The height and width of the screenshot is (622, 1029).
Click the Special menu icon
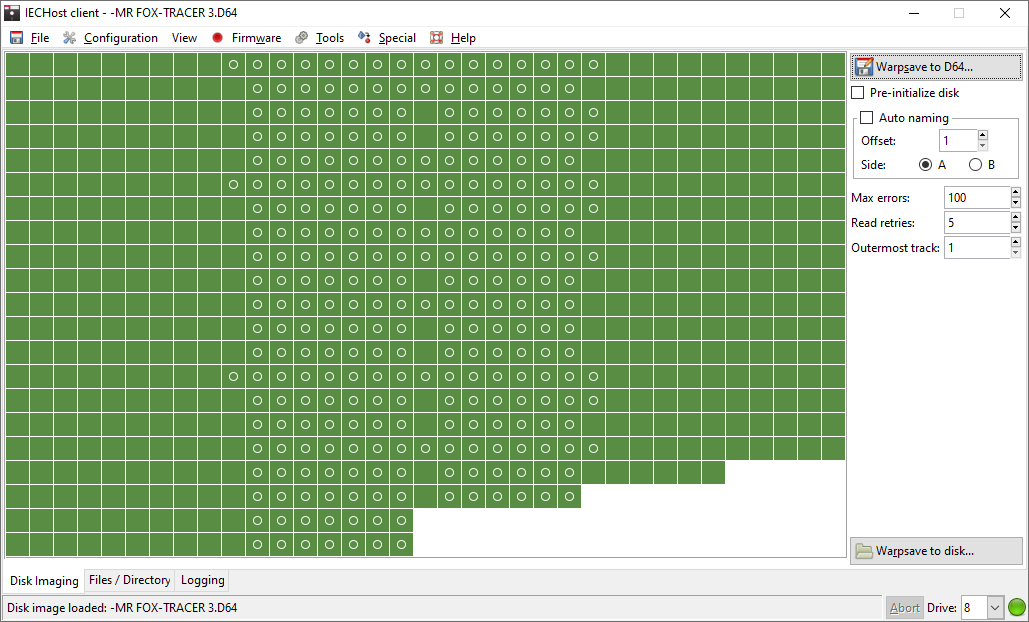click(x=364, y=38)
